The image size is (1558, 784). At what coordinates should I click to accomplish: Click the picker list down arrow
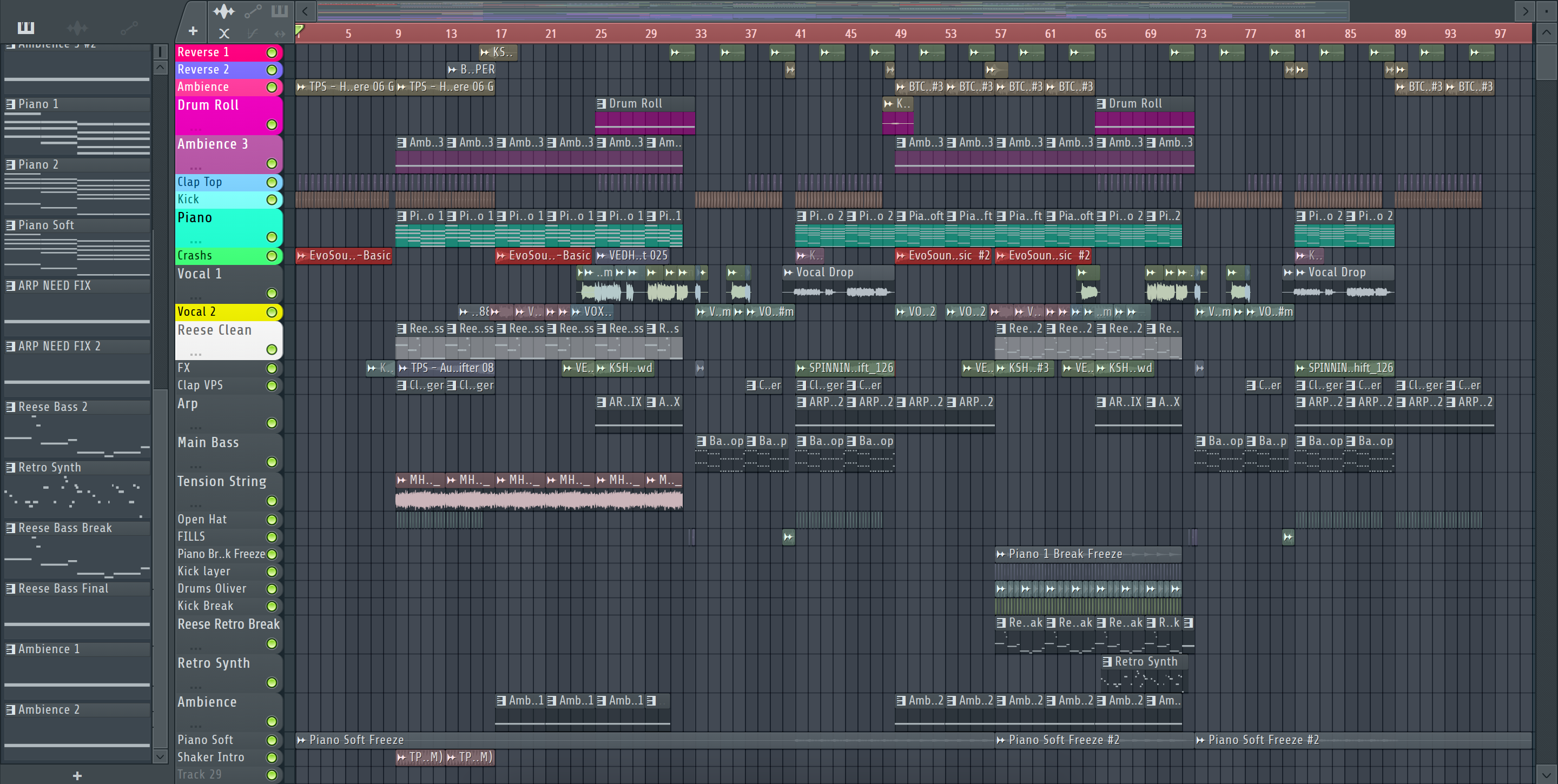pyautogui.click(x=160, y=756)
